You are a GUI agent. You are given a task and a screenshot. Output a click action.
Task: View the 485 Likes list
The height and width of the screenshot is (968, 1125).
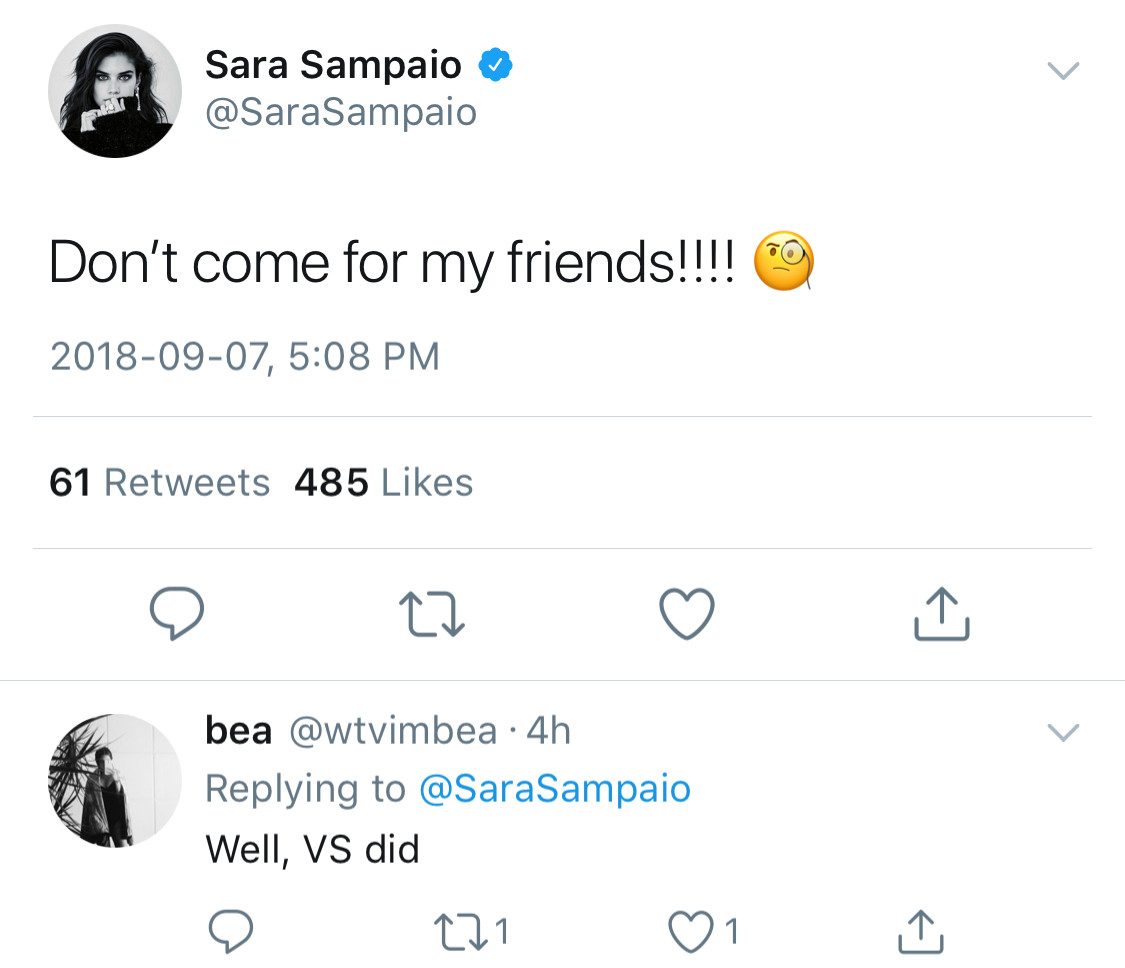pyautogui.click(x=383, y=483)
